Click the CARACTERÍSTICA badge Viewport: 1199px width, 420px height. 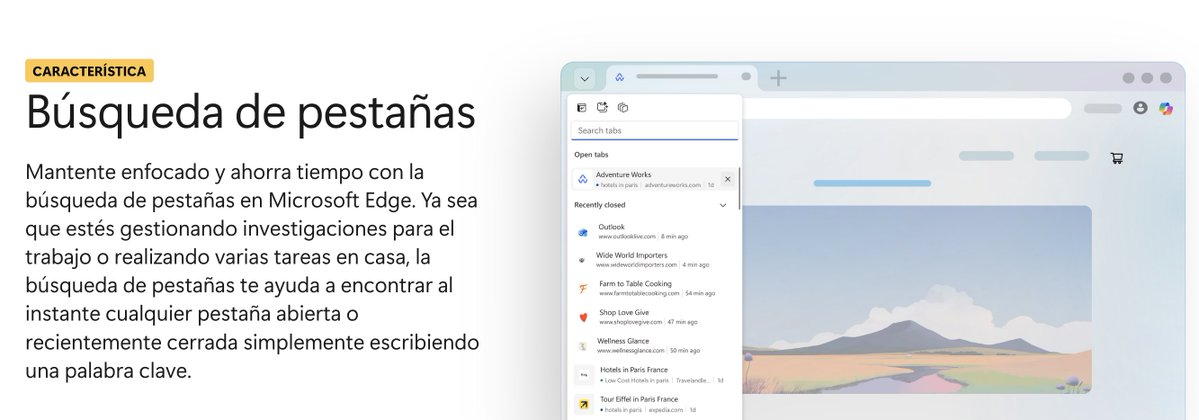point(89,70)
